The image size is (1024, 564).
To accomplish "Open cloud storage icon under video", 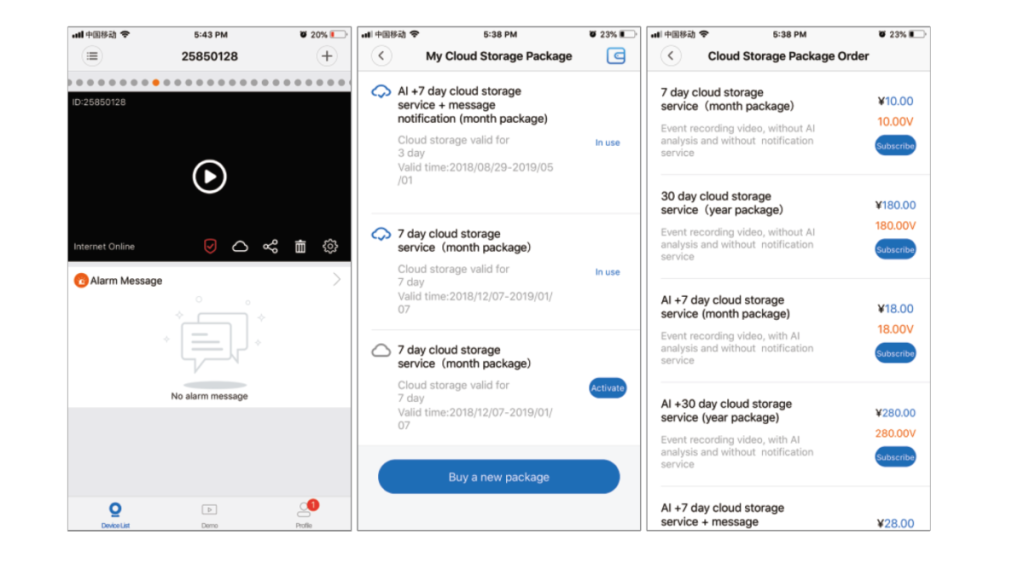I will pos(240,246).
